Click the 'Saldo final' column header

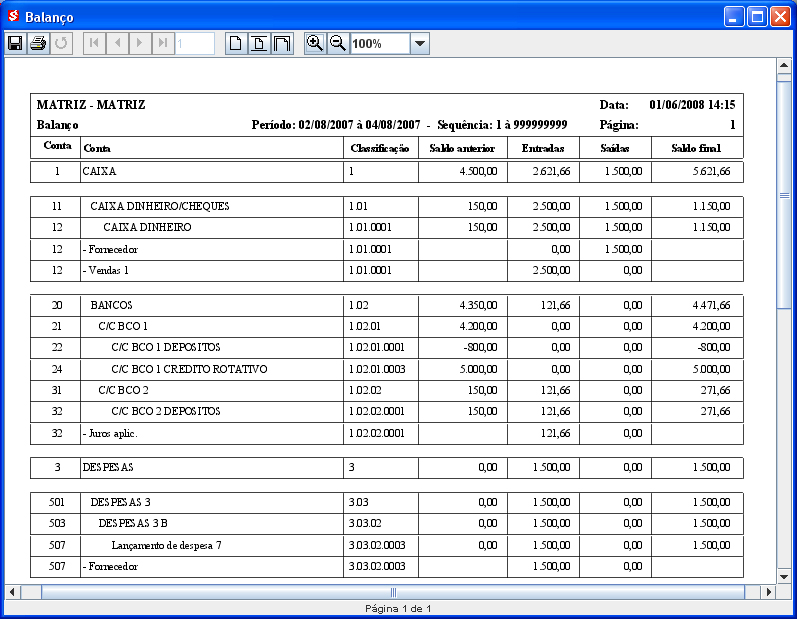click(696, 148)
